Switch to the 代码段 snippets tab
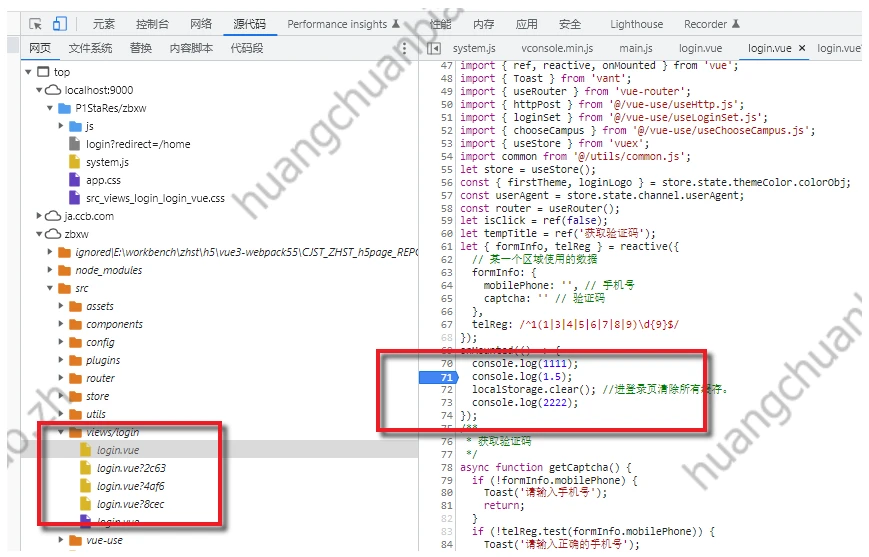This screenshot has width=869, height=557. [247, 48]
